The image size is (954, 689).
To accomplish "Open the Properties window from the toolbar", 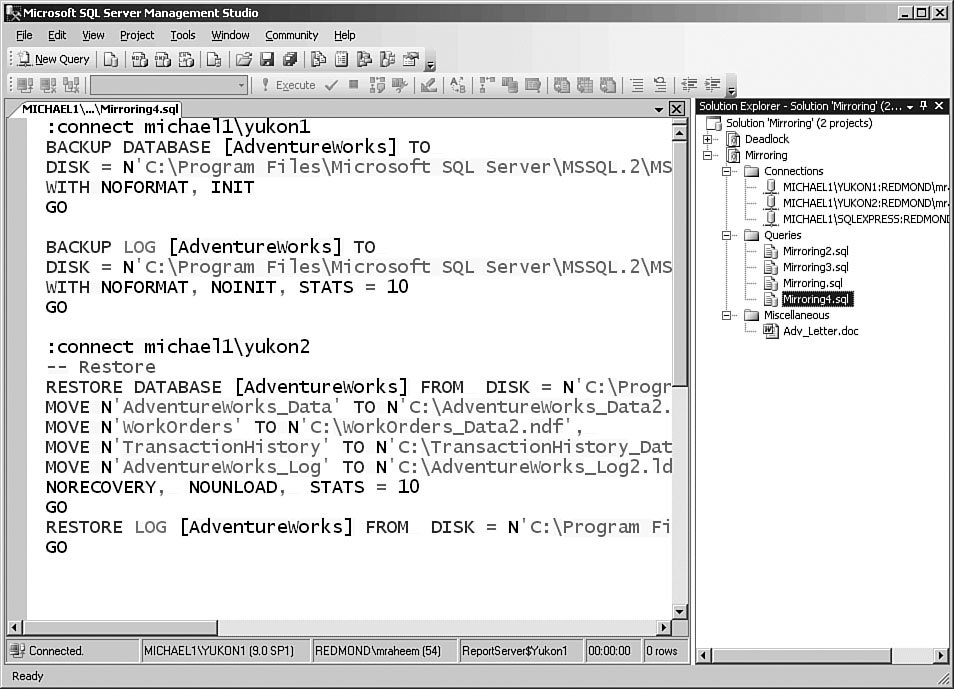I will tap(411, 59).
